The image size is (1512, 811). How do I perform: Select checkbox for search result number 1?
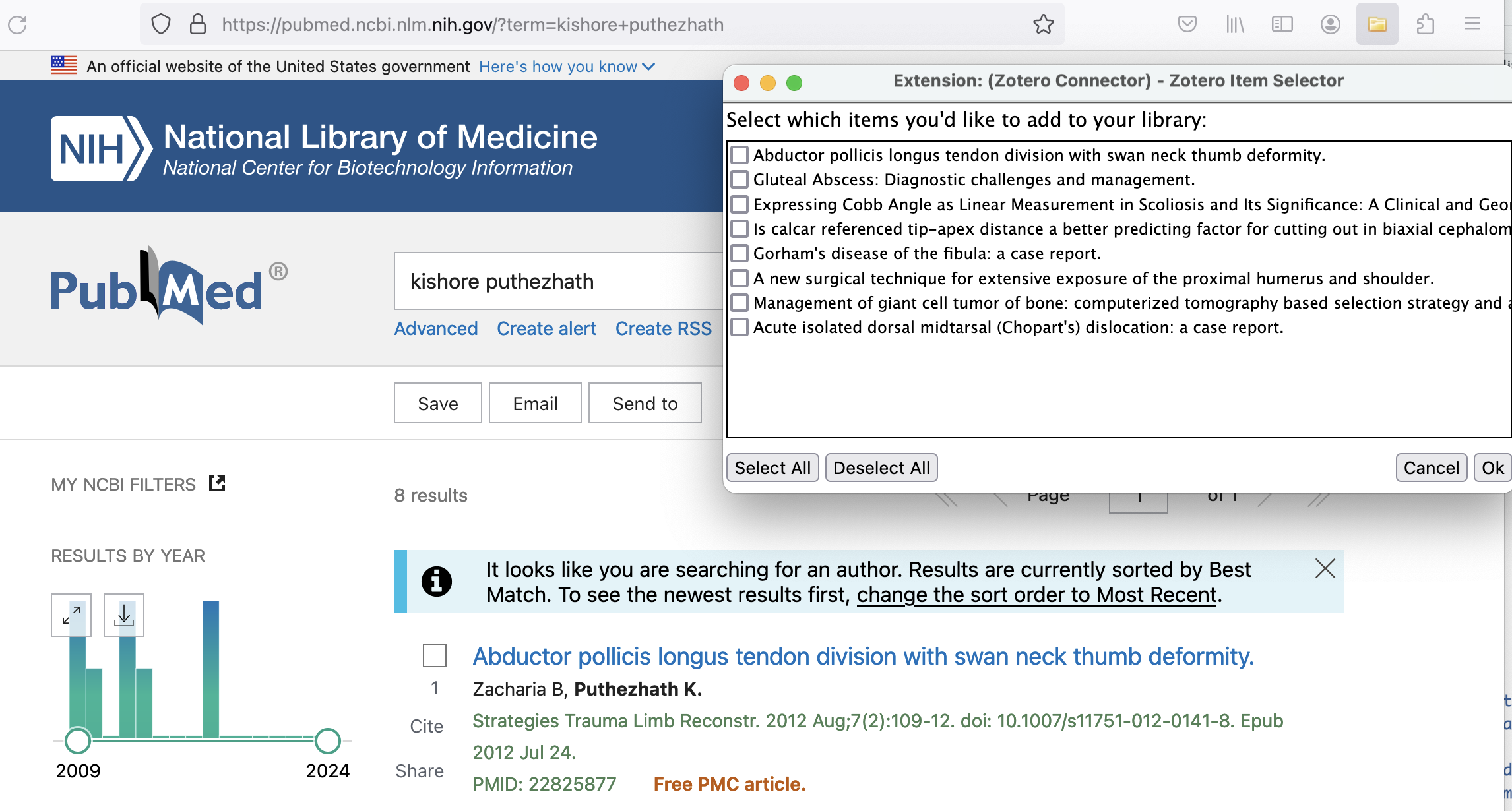[435, 655]
